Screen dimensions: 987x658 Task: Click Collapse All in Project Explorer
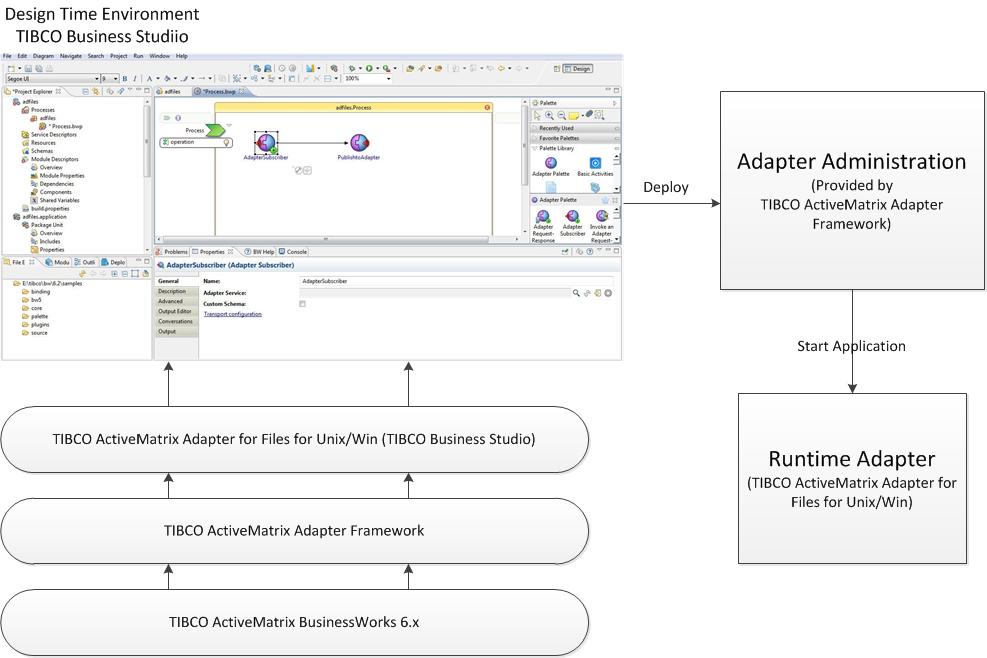pyautogui.click(x=86, y=92)
